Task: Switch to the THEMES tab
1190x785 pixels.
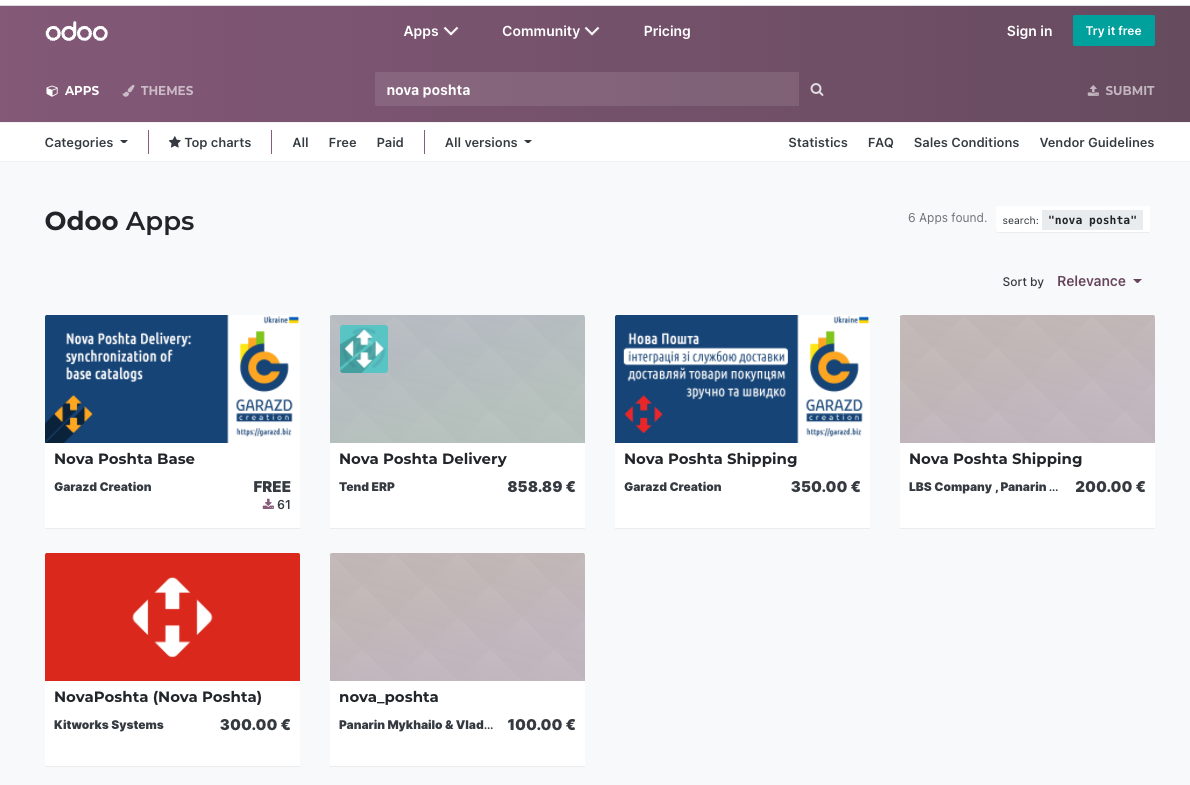Action: [158, 90]
